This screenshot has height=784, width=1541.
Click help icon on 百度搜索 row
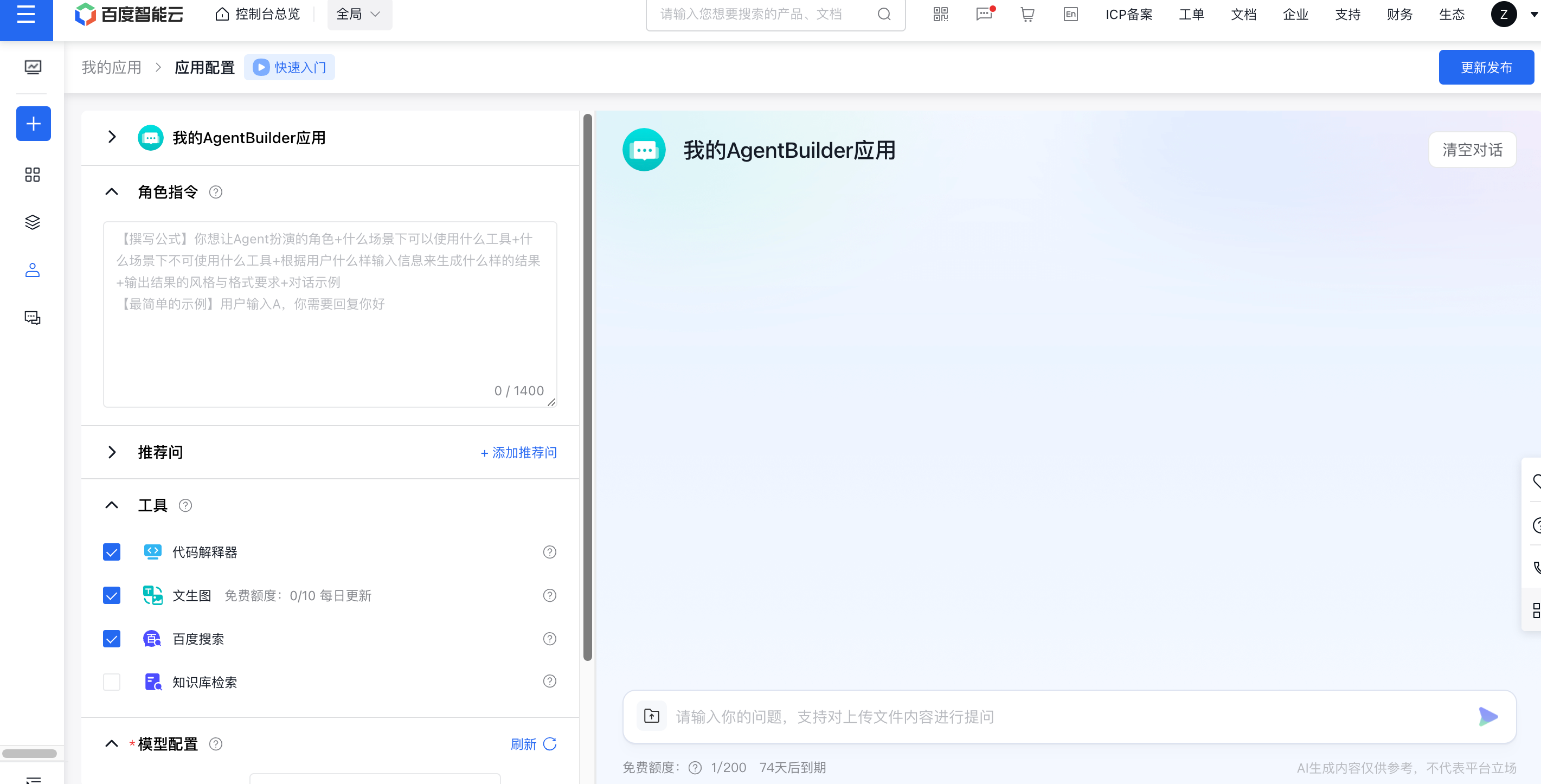pos(549,639)
